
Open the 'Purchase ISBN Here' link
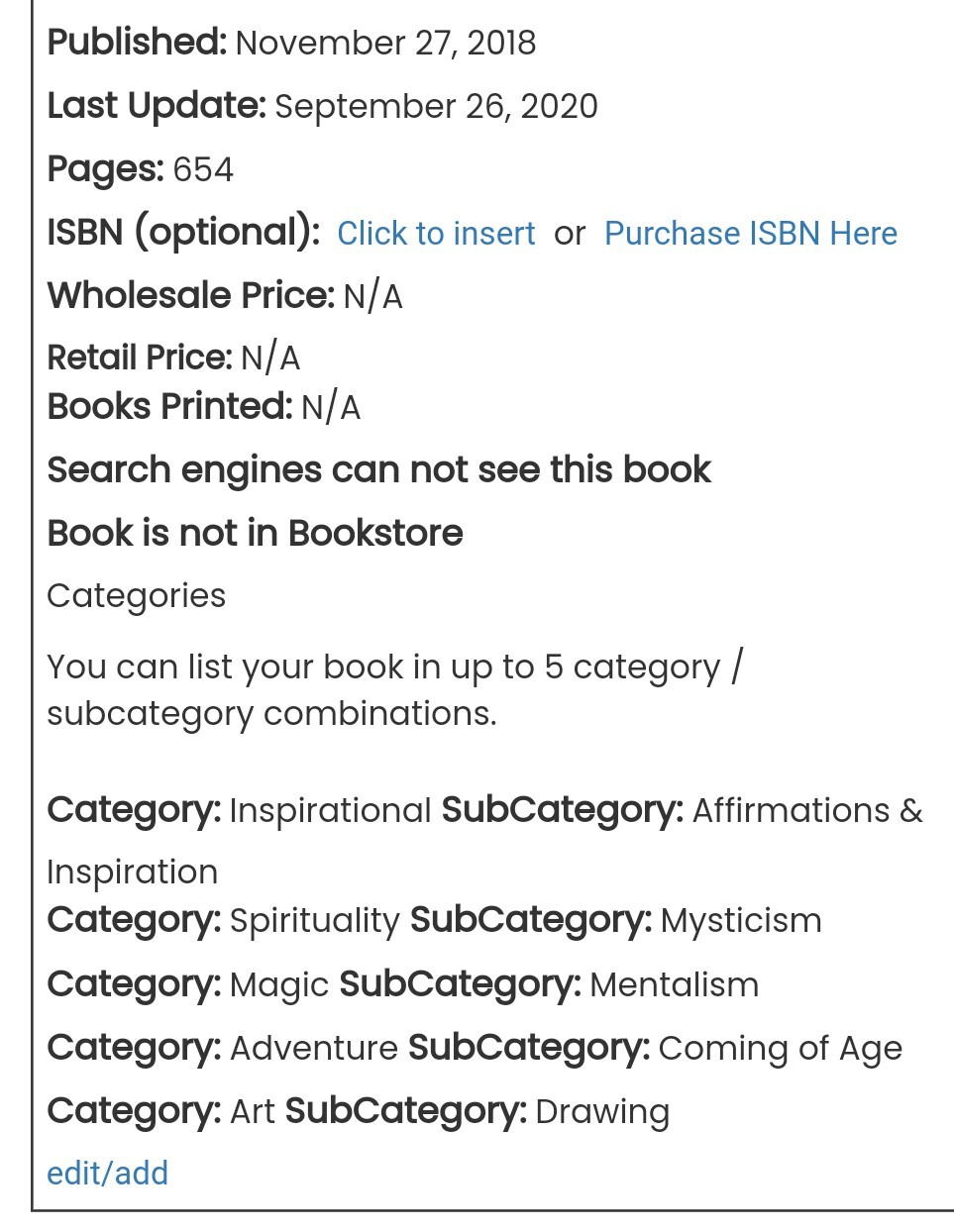750,234
